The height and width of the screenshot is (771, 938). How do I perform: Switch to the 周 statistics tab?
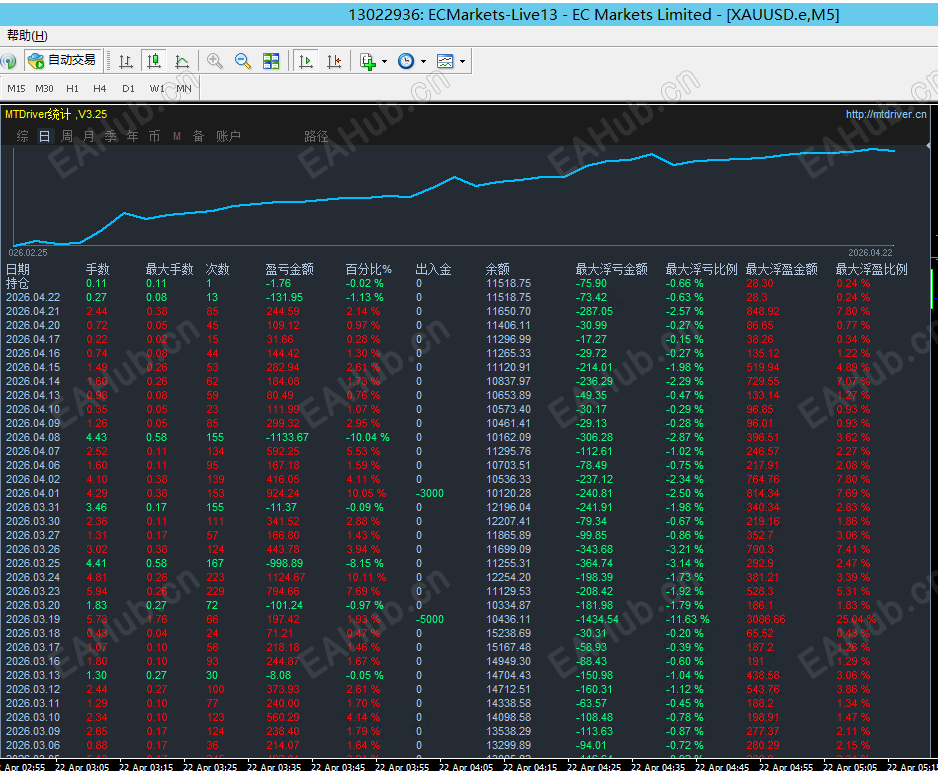point(67,136)
